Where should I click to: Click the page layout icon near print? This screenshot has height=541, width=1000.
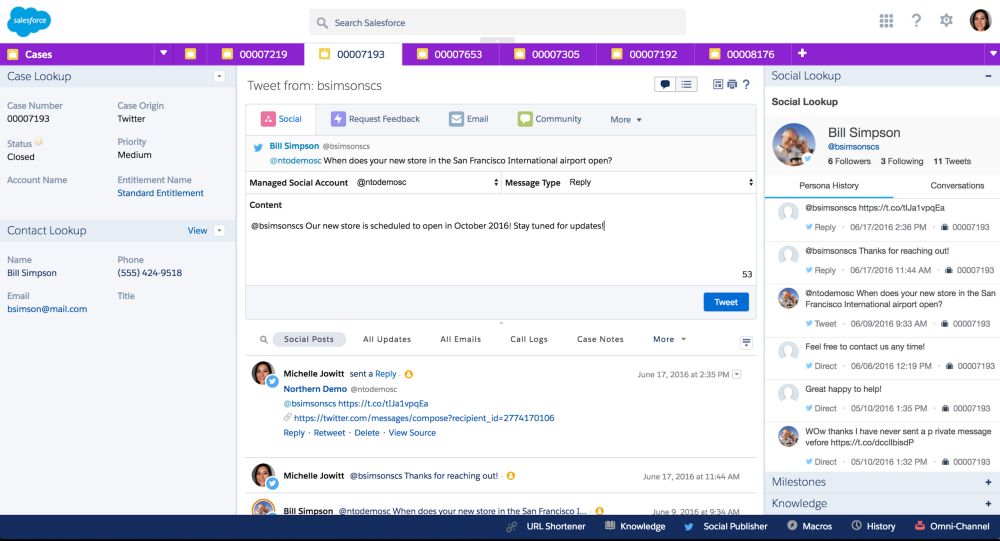pyautogui.click(x=718, y=84)
